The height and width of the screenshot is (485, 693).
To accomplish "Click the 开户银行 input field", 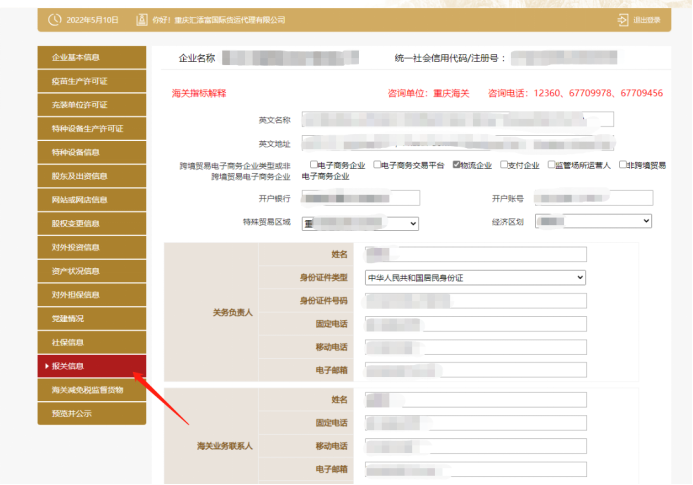I will click(x=361, y=198).
